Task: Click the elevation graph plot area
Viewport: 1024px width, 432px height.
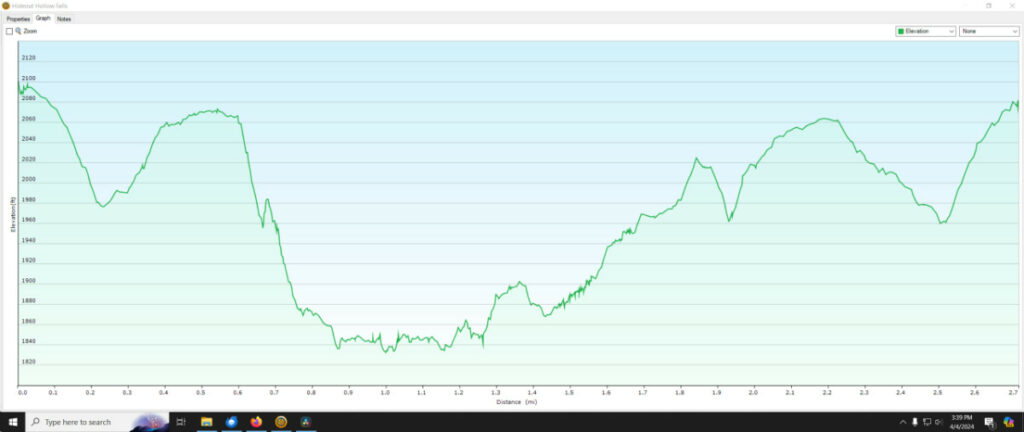Action: pyautogui.click(x=518, y=213)
